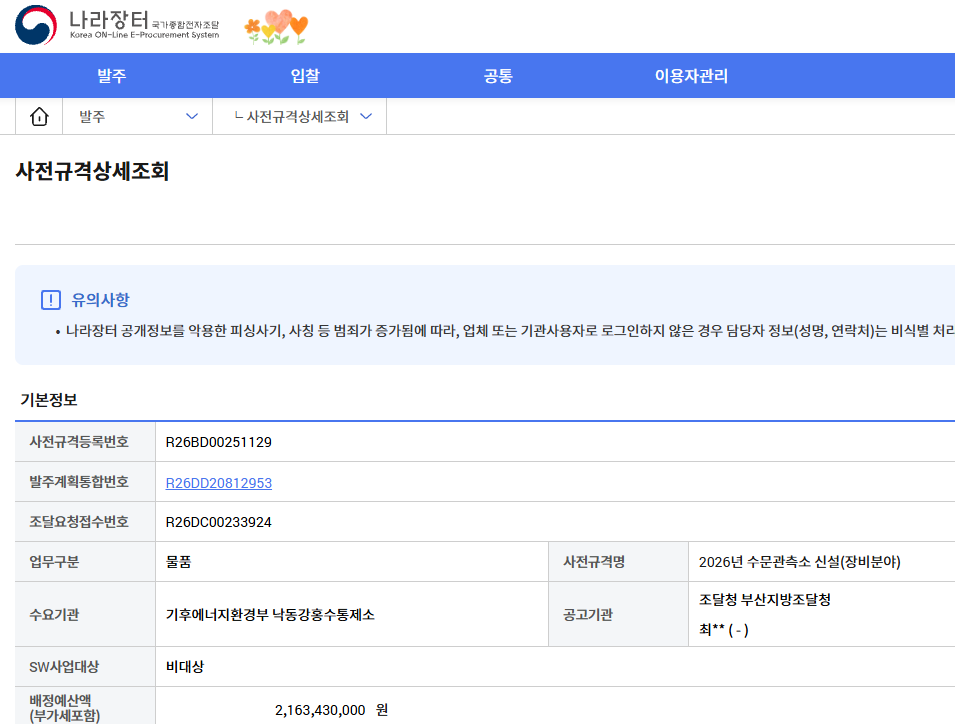Click masked contact name 최** ( - )

coord(724,630)
